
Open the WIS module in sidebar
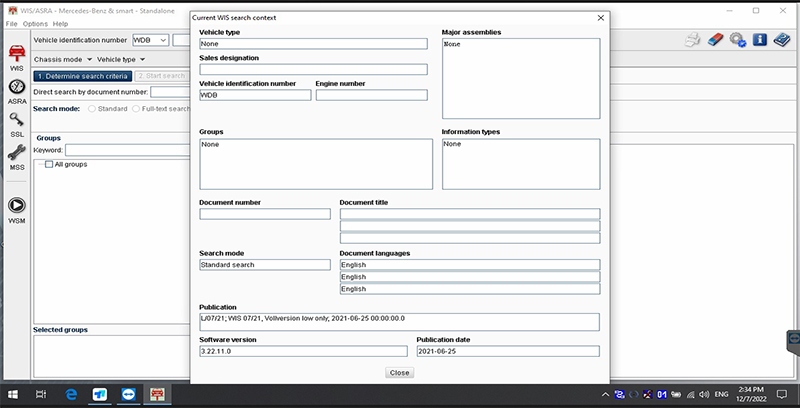pyautogui.click(x=17, y=57)
